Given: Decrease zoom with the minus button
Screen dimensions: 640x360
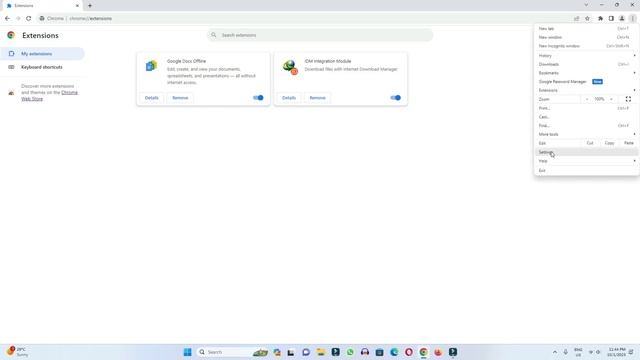Looking at the screenshot, I should (587, 99).
